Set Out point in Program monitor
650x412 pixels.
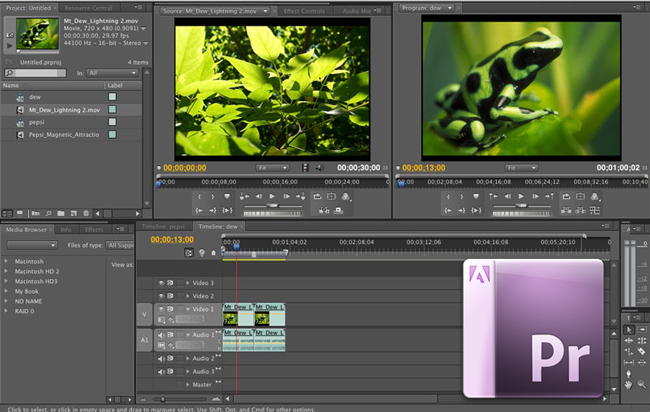(x=461, y=197)
